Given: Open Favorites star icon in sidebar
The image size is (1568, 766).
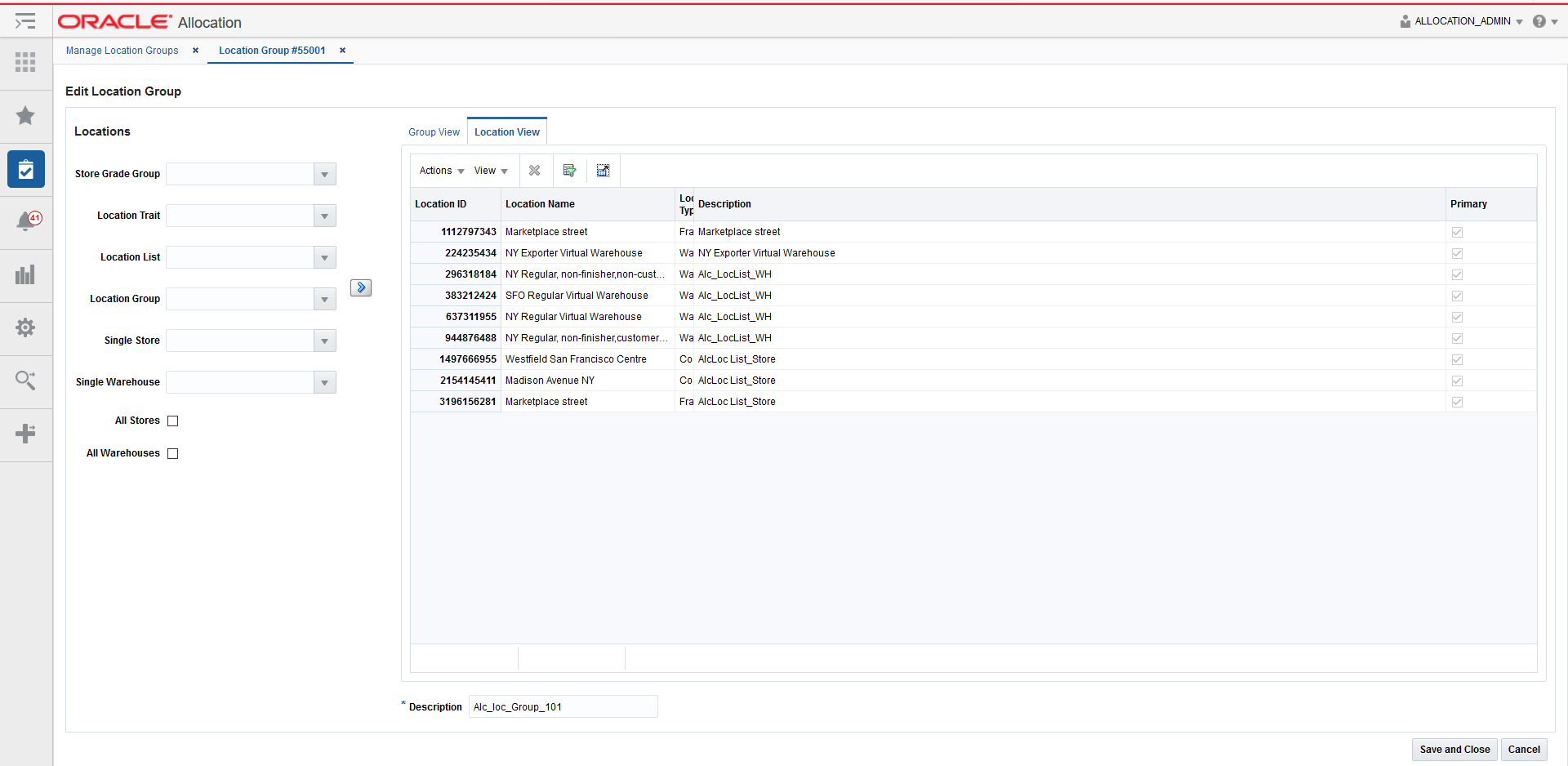Looking at the screenshot, I should tap(25, 115).
